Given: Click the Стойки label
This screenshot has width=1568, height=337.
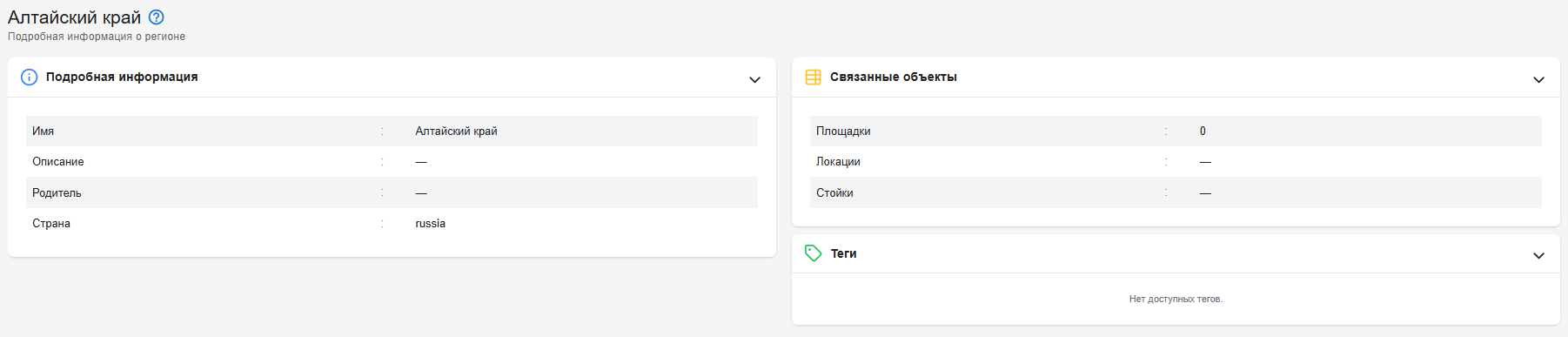Looking at the screenshot, I should tap(834, 192).
